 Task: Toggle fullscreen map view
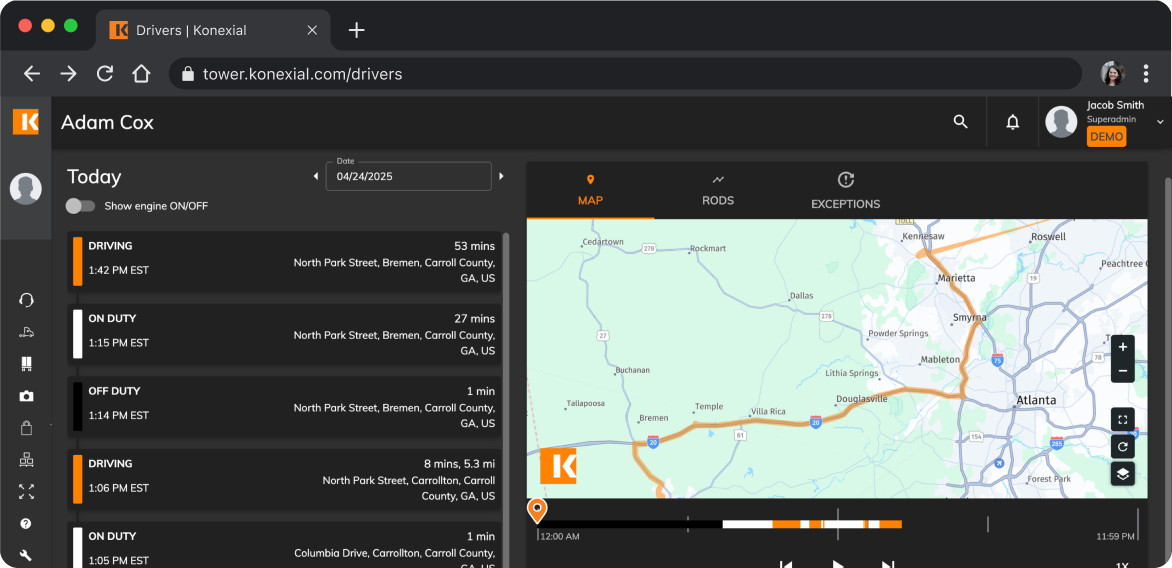pos(1123,420)
